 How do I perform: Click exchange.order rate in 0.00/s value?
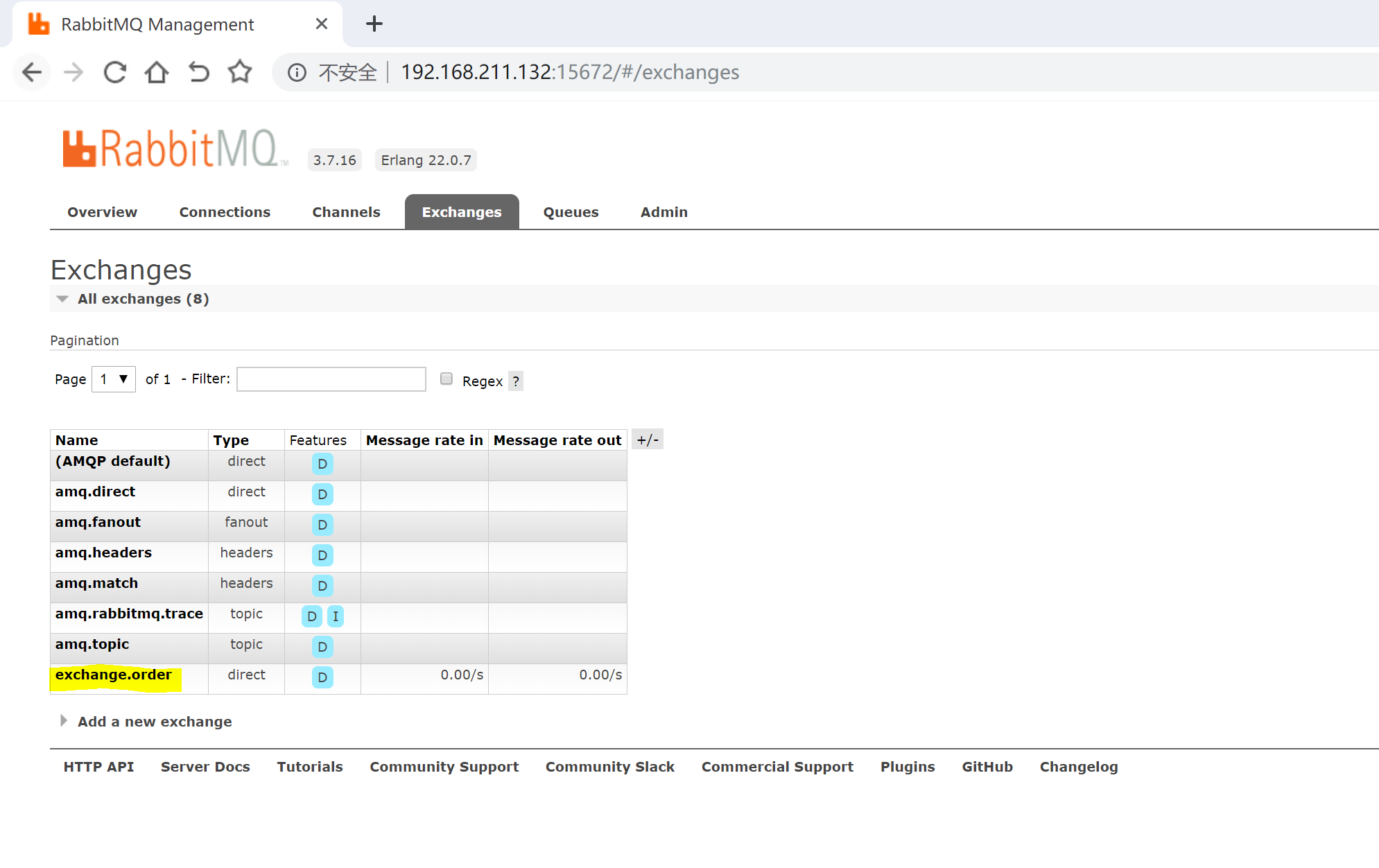pos(462,675)
